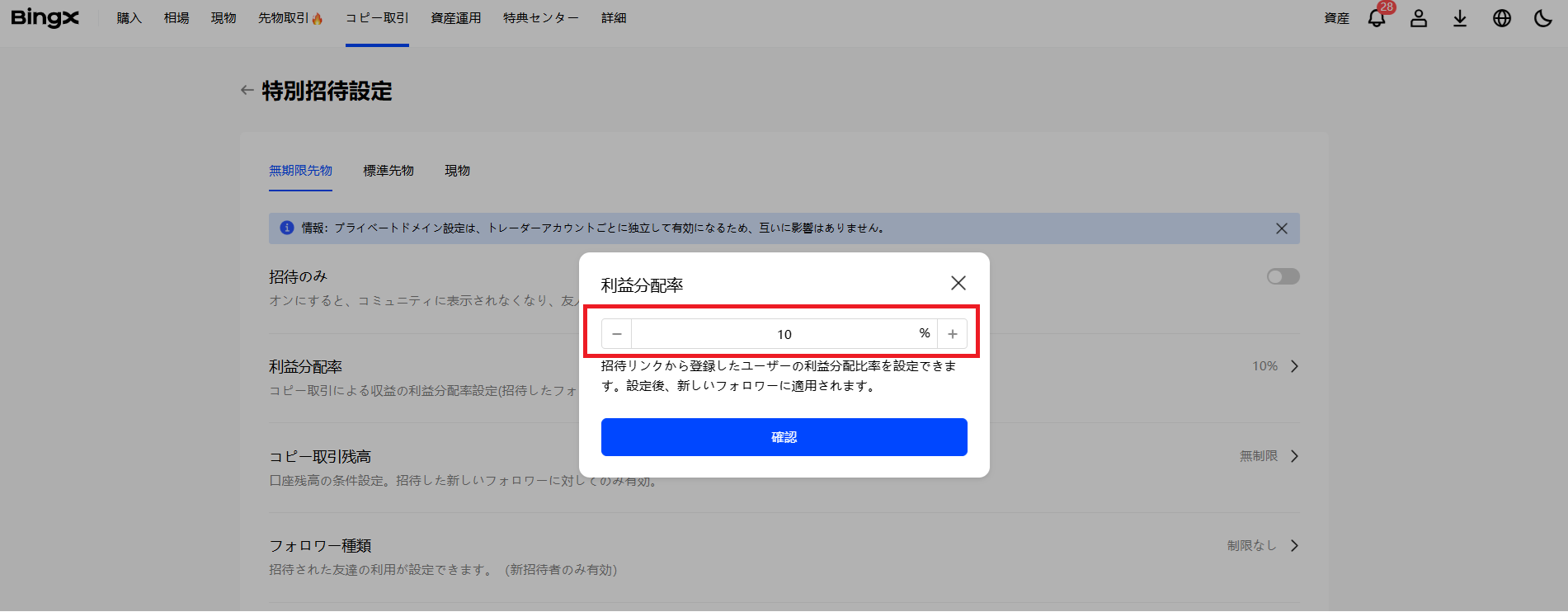Click the back arrow beside 特別招待設定
Image resolution: width=1568 pixels, height=612 pixels.
point(247,91)
